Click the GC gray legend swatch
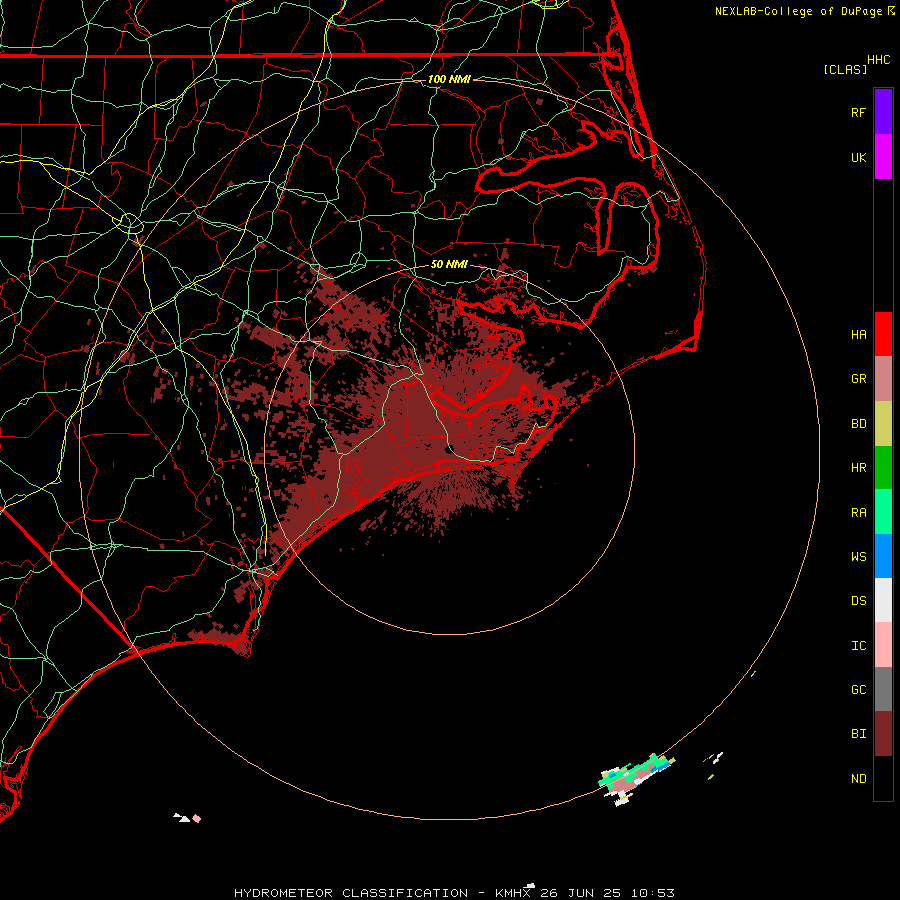Viewport: 900px width, 900px height. click(x=883, y=689)
